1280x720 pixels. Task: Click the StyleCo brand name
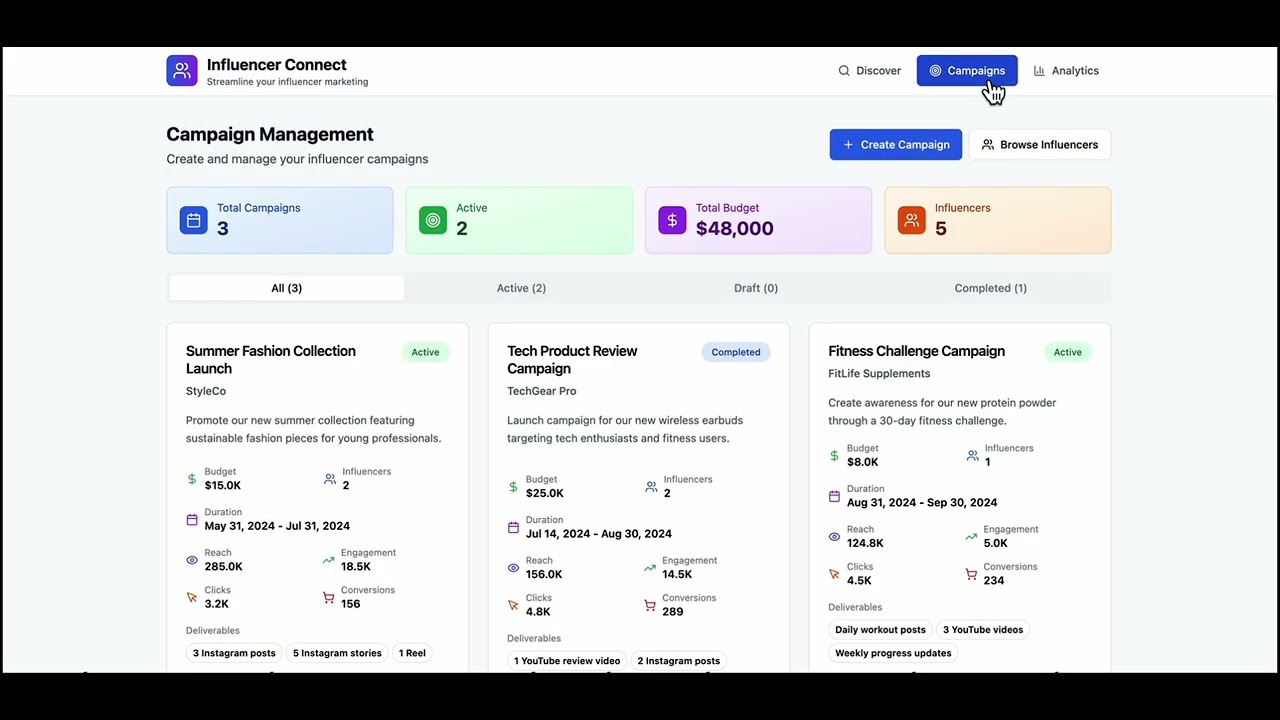pyautogui.click(x=206, y=391)
